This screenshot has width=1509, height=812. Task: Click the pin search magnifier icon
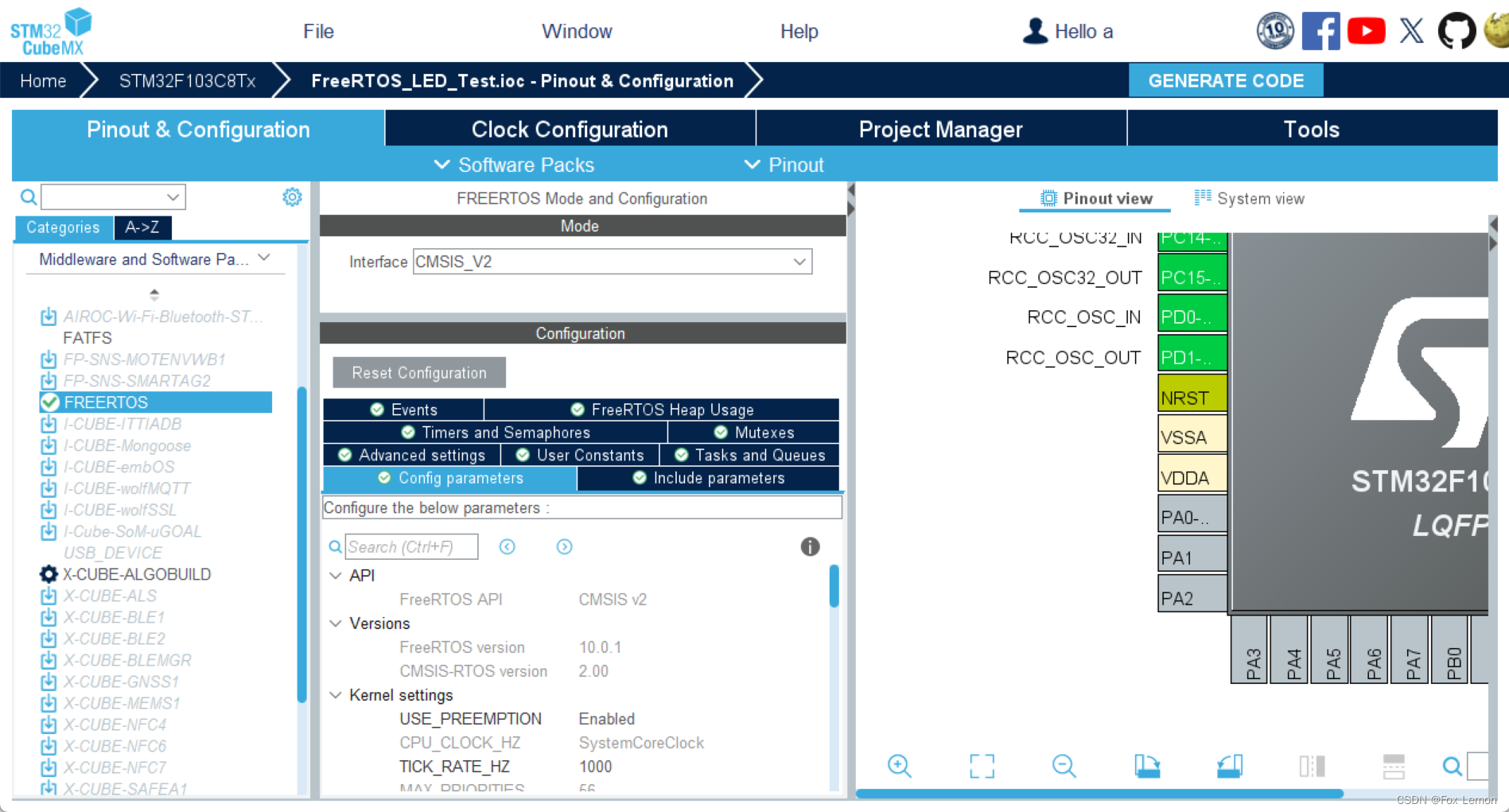[1452, 766]
